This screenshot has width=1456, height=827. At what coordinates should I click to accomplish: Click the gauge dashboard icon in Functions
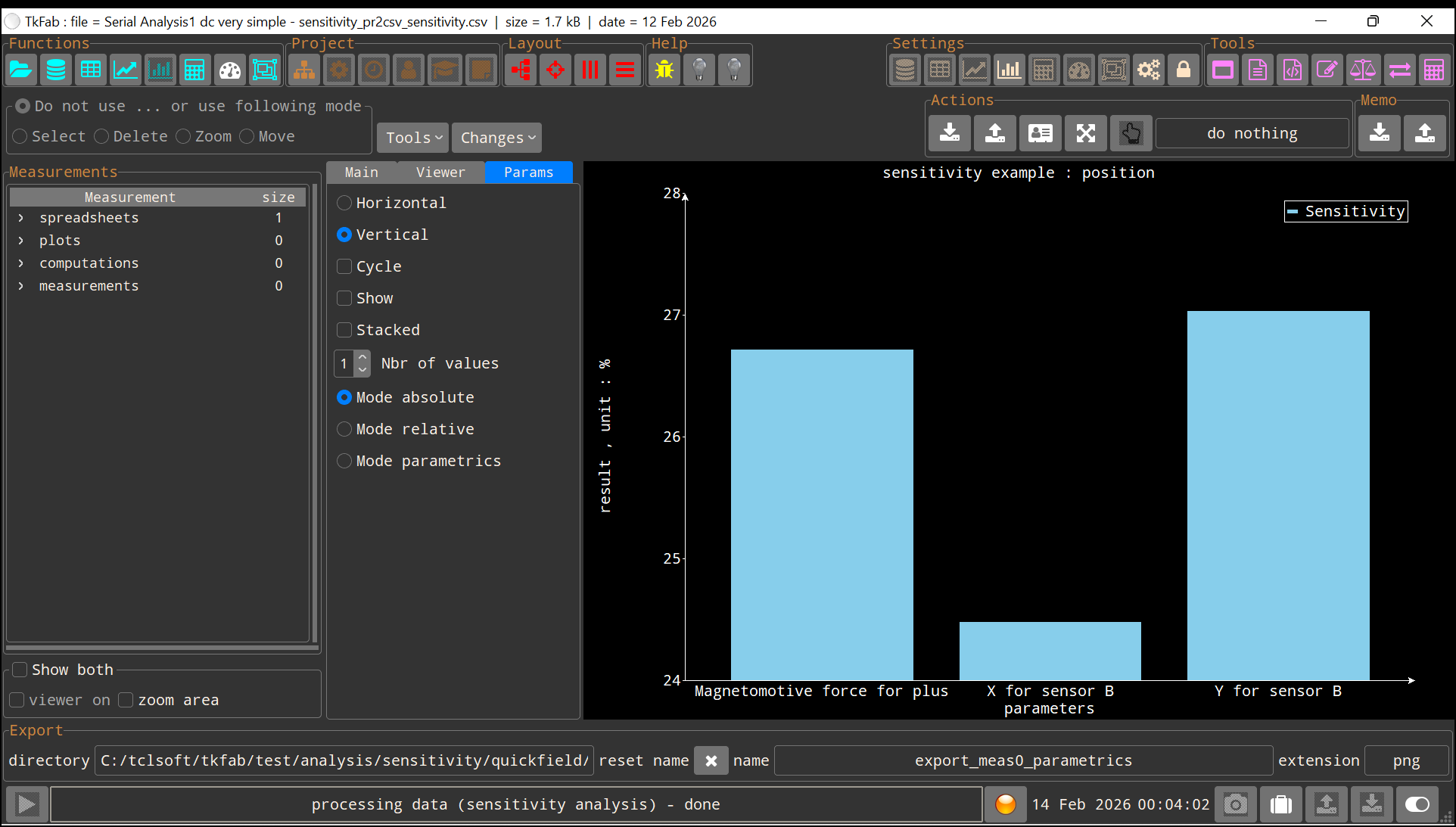(x=230, y=70)
